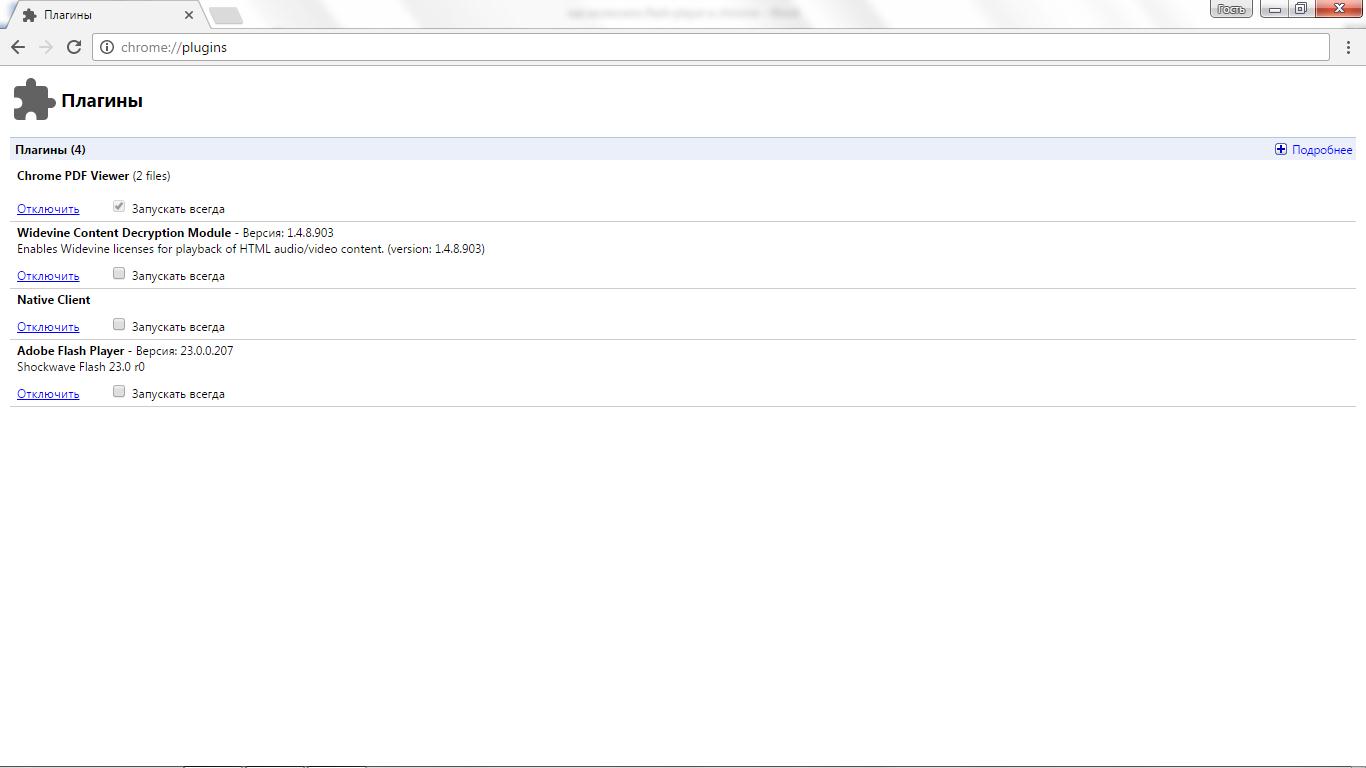Viewport: 1366px width, 768px height.
Task: Open a new tab next to Плагины
Action: click(x=226, y=15)
